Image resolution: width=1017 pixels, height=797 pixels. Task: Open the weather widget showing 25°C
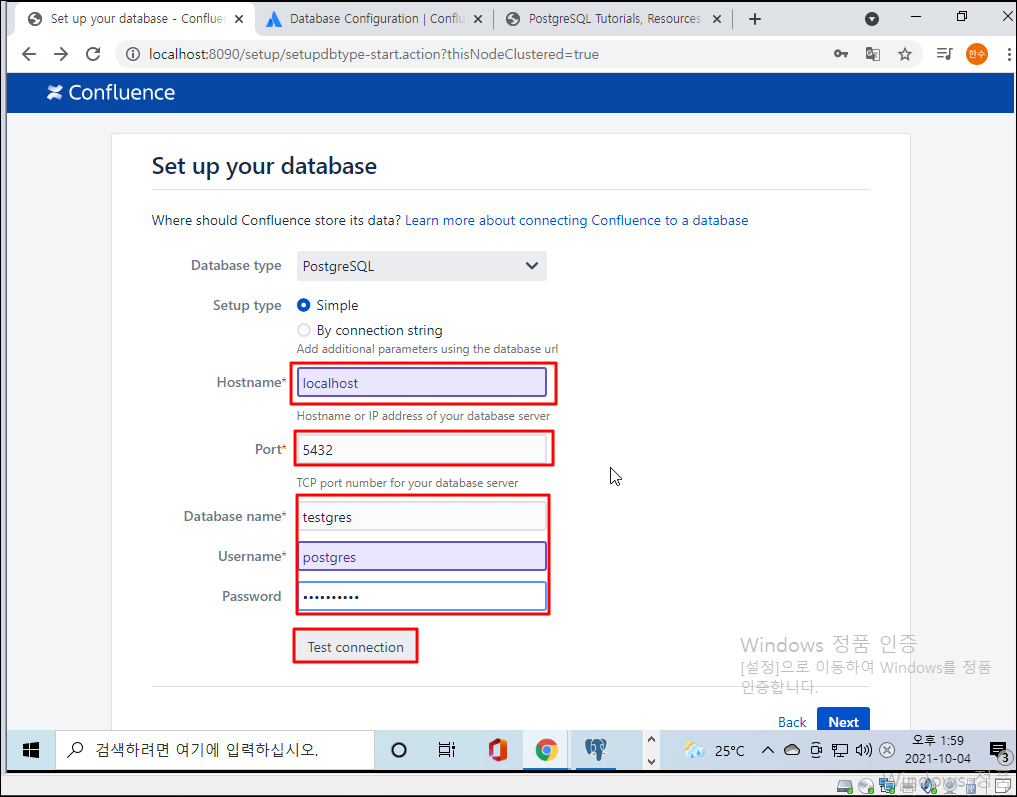714,750
